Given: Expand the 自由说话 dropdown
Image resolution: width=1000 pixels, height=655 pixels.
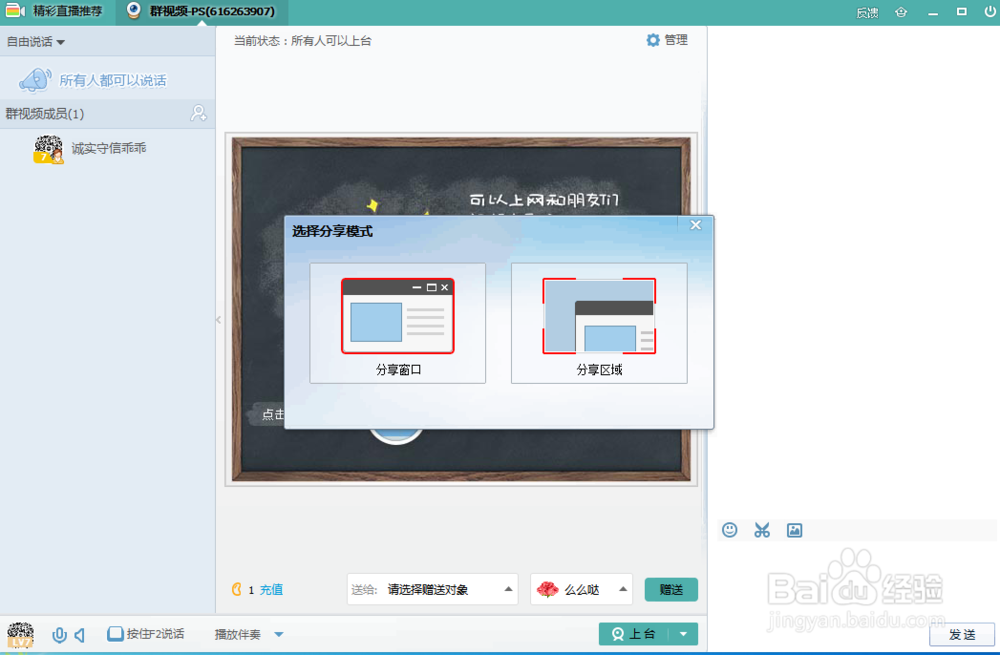Looking at the screenshot, I should pos(35,41).
